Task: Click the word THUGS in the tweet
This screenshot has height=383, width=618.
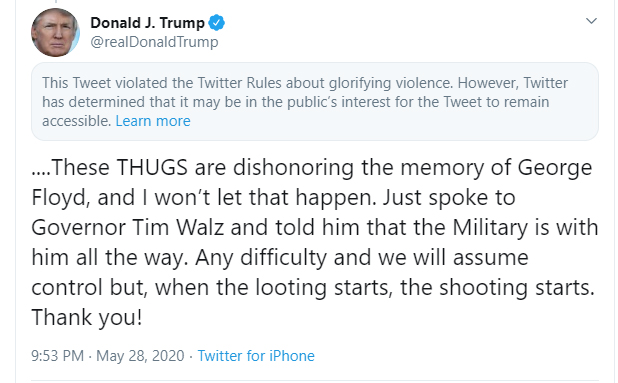Action: coord(152,167)
